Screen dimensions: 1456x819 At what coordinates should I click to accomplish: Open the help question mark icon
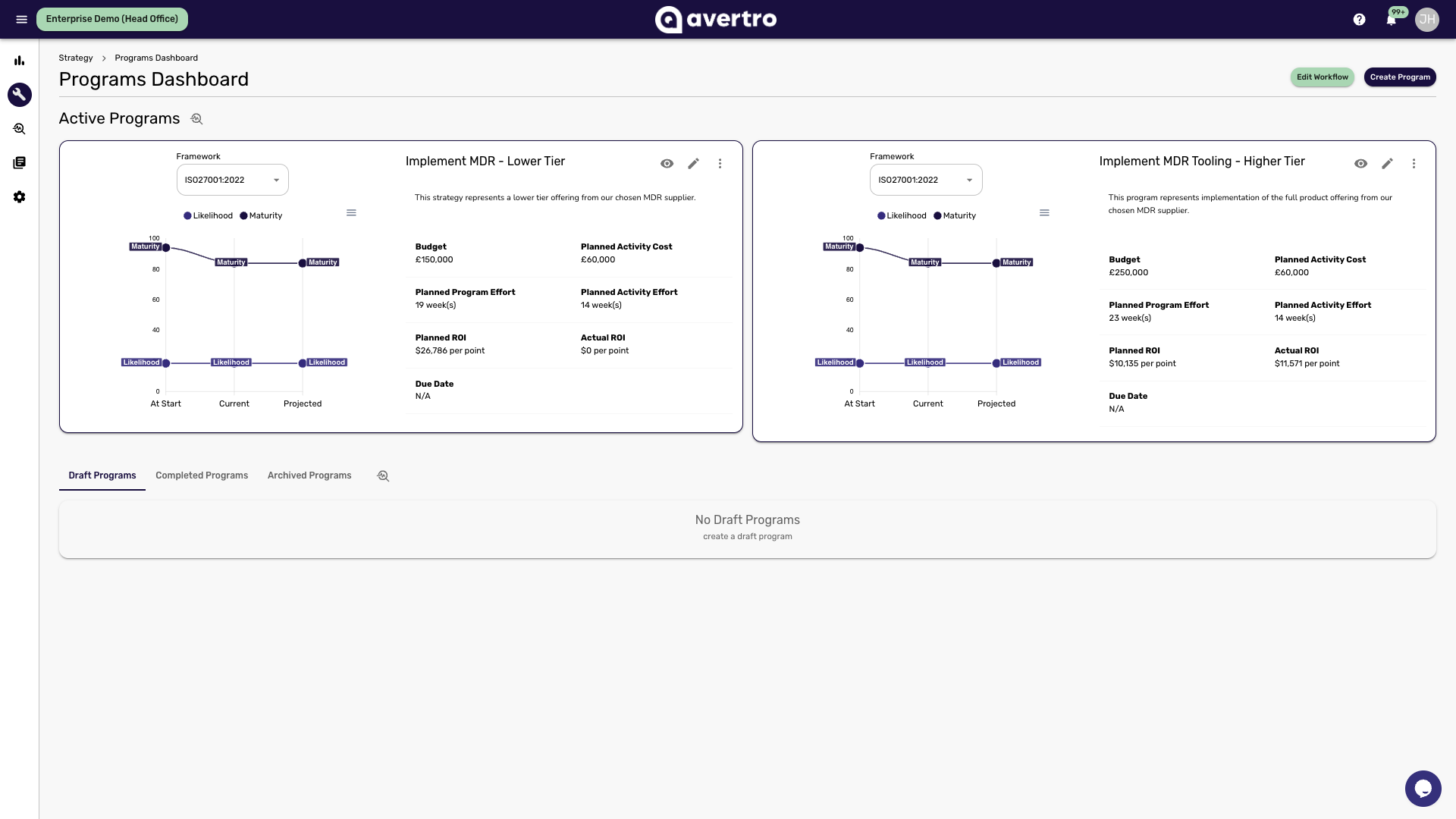point(1359,20)
